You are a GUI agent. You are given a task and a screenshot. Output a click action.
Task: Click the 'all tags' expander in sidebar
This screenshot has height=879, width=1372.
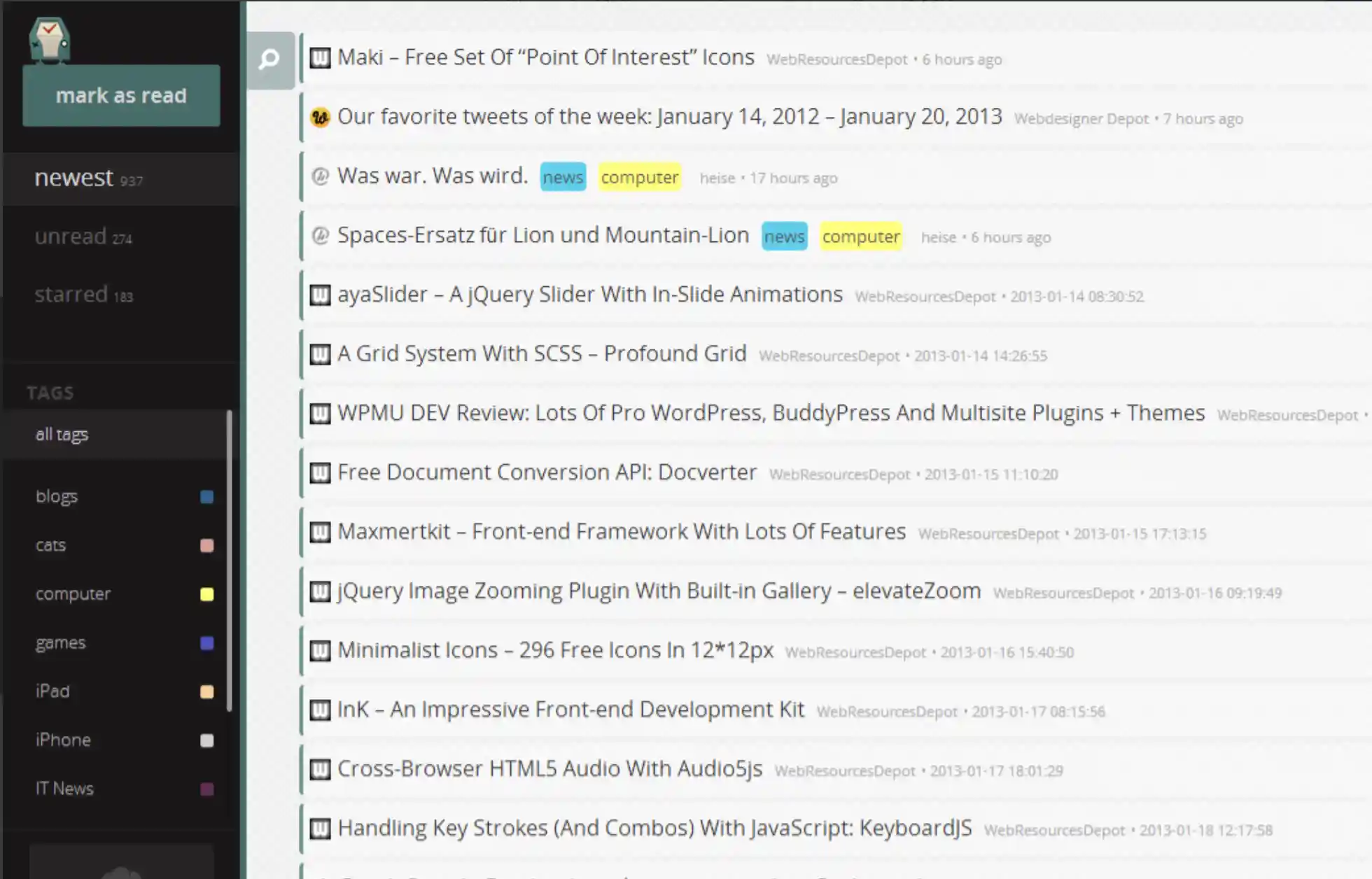point(62,433)
